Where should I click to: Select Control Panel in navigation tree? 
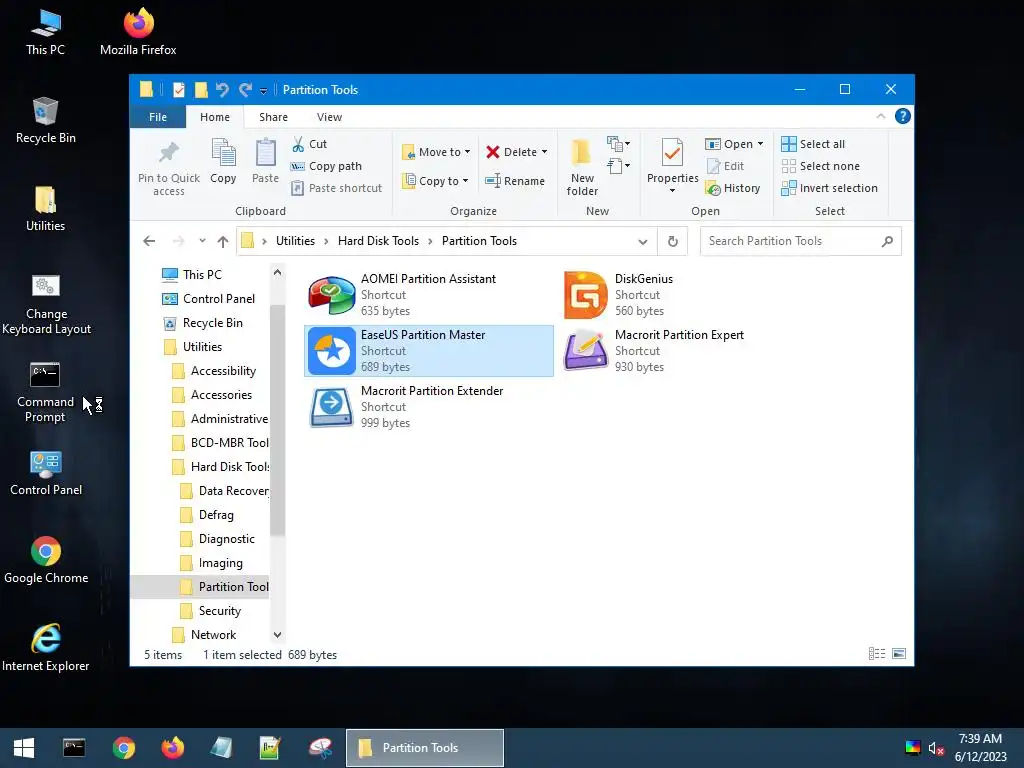pyautogui.click(x=209, y=299)
